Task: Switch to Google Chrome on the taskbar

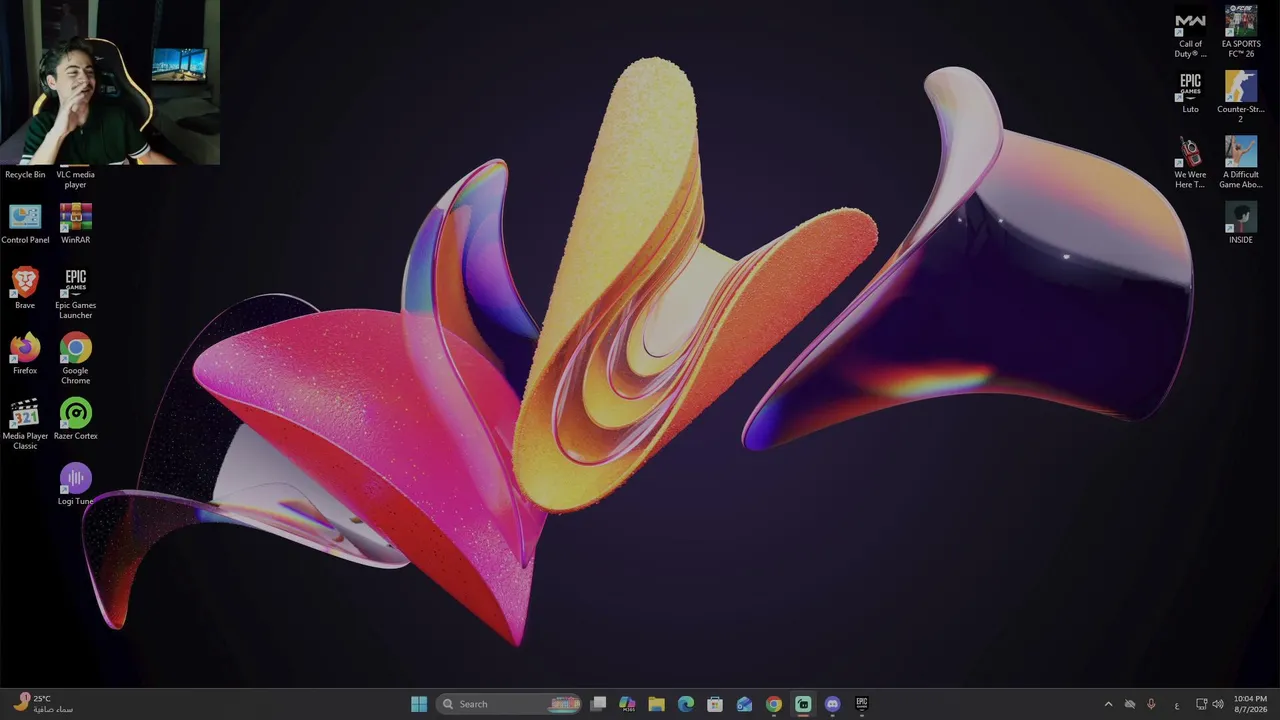Action: tap(774, 704)
